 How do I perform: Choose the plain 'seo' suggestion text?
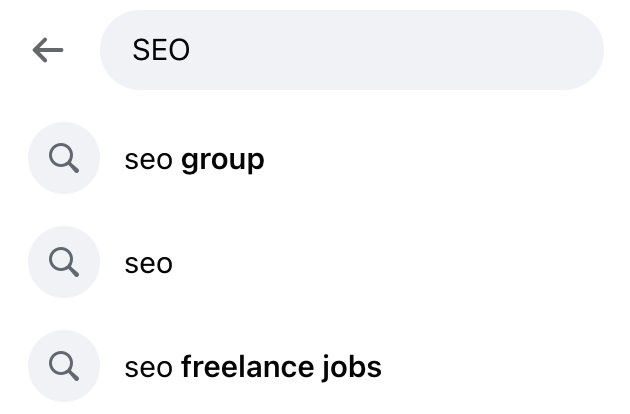click(149, 263)
